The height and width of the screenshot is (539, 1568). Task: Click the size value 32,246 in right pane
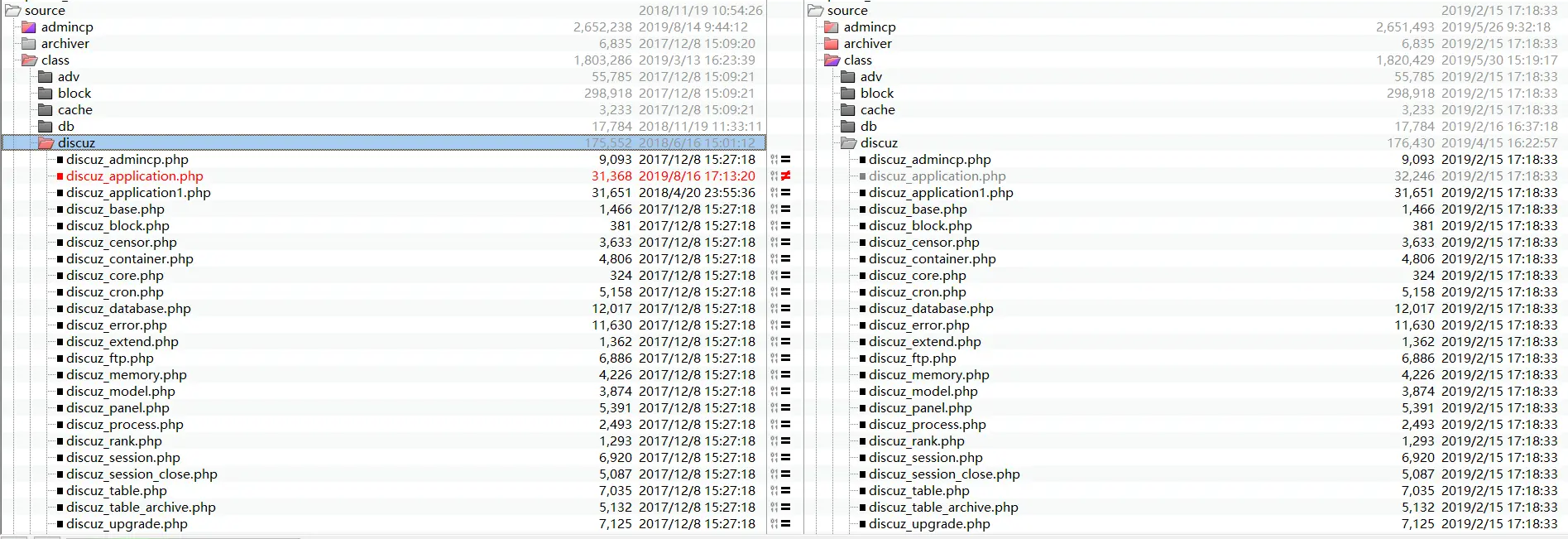coord(1414,176)
